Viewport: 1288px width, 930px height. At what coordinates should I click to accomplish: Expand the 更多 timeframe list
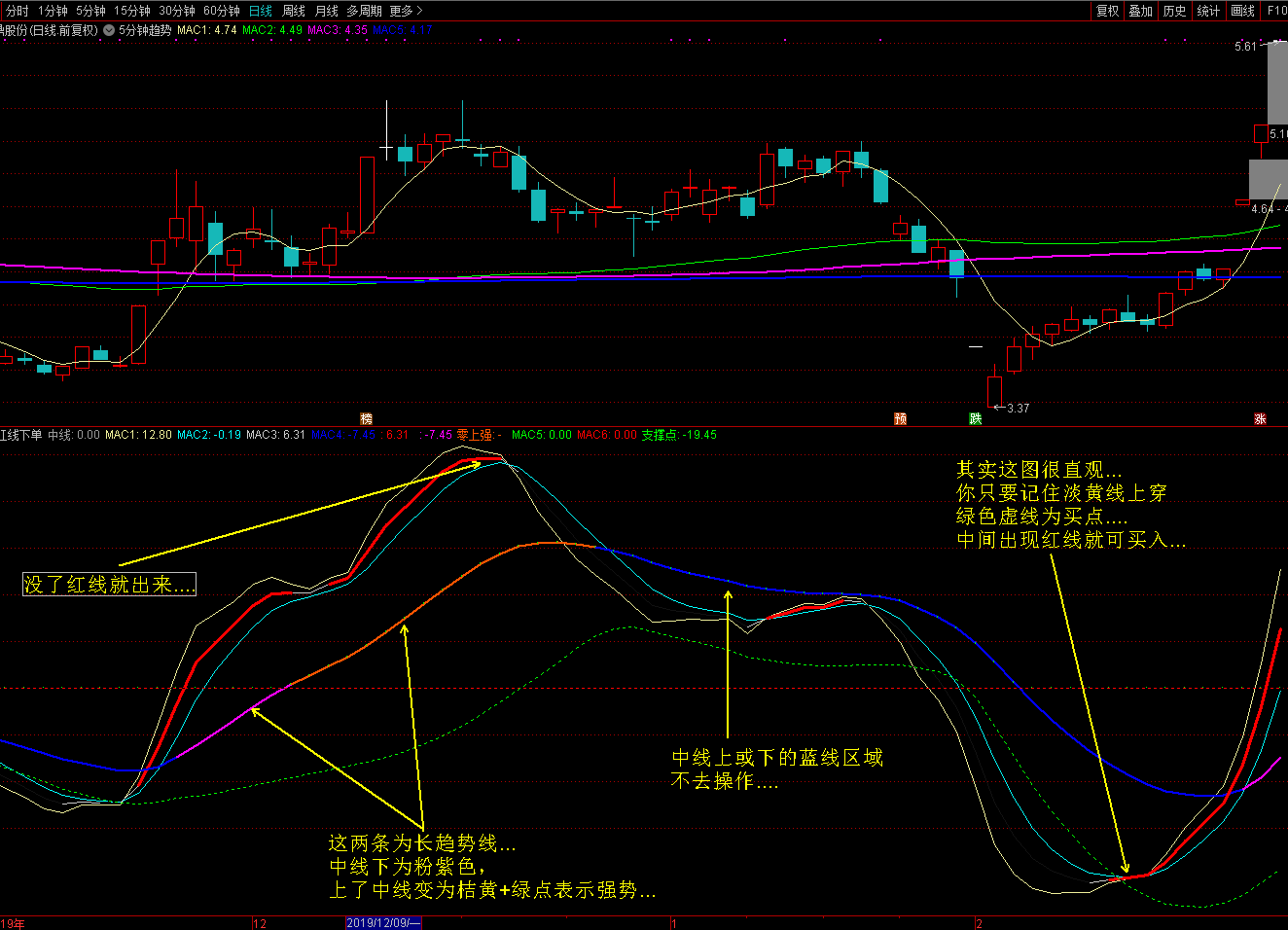(406, 11)
